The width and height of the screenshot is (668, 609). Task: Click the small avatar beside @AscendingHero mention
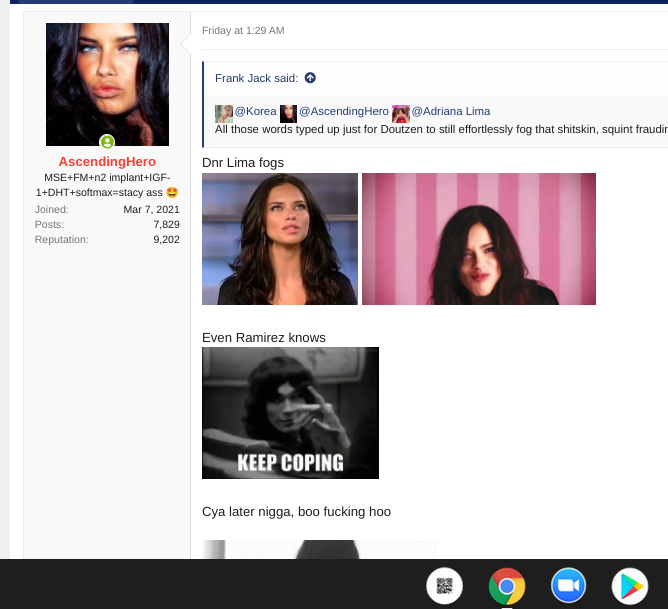(288, 114)
